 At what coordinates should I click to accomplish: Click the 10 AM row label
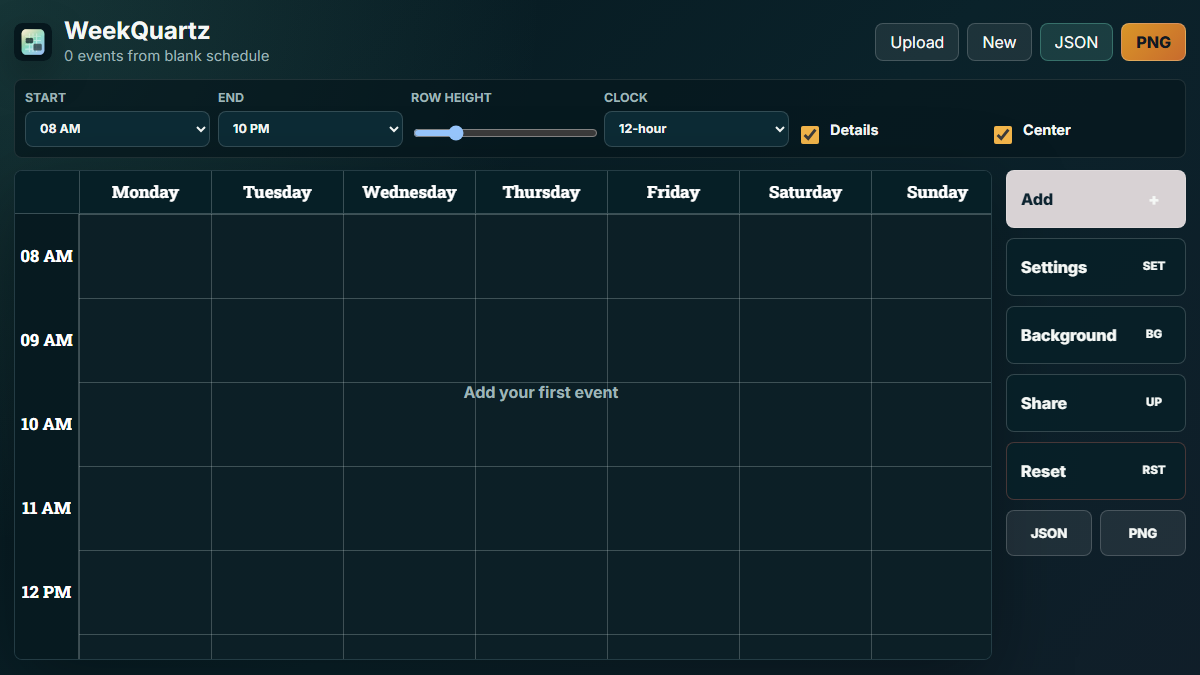click(x=47, y=424)
